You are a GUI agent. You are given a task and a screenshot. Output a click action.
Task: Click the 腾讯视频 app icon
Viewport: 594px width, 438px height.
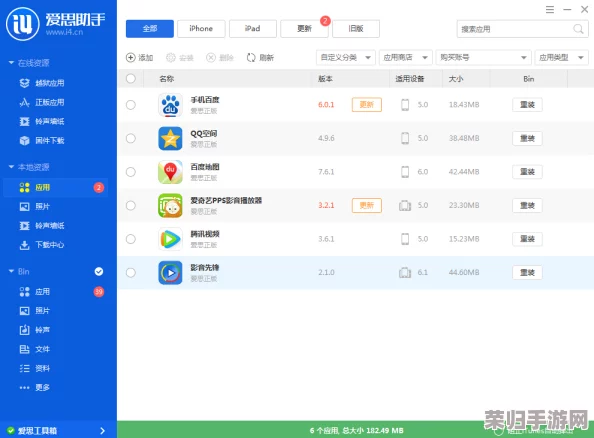pyautogui.click(x=170, y=239)
